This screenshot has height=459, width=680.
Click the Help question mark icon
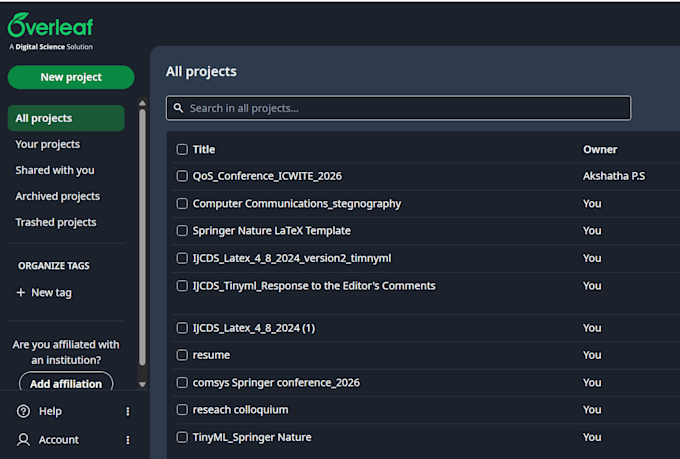23,411
